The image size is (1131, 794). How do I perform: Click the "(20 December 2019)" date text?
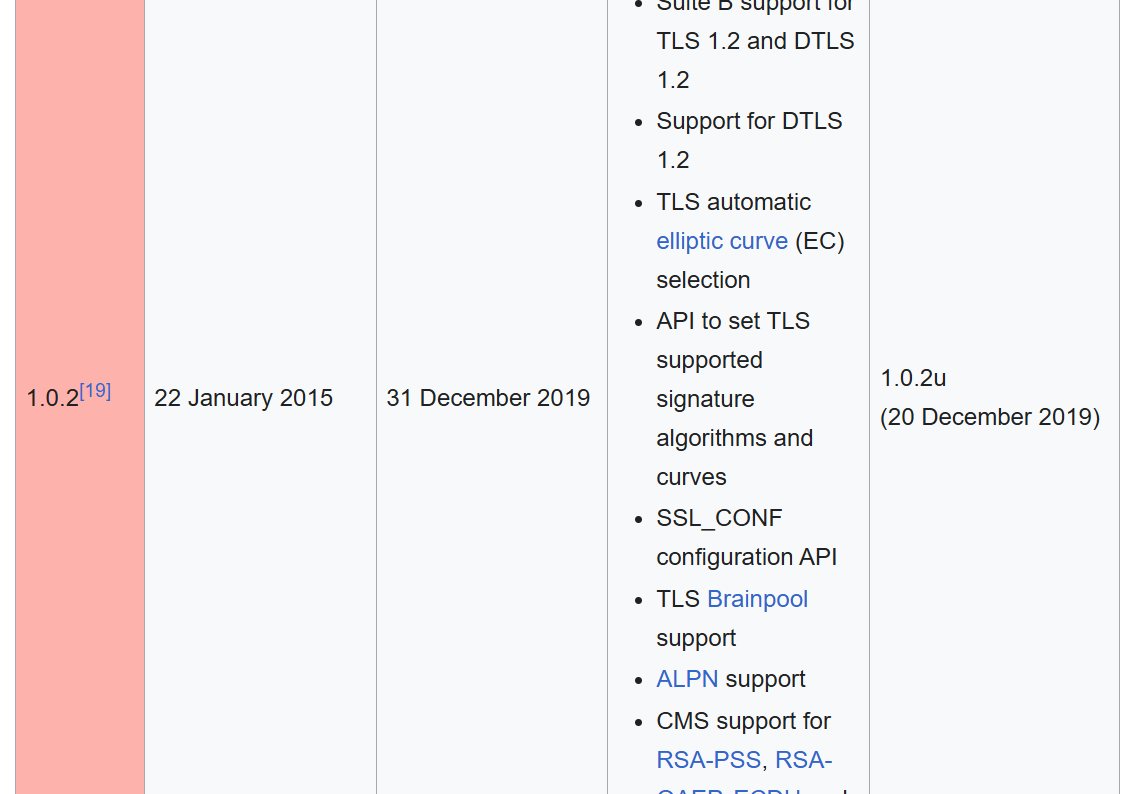point(990,417)
